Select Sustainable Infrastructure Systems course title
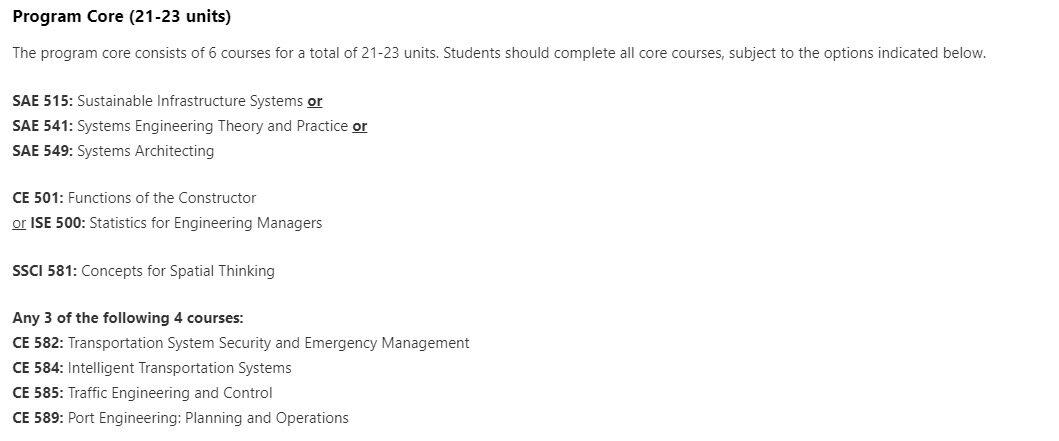The height and width of the screenshot is (441, 1059). click(190, 101)
